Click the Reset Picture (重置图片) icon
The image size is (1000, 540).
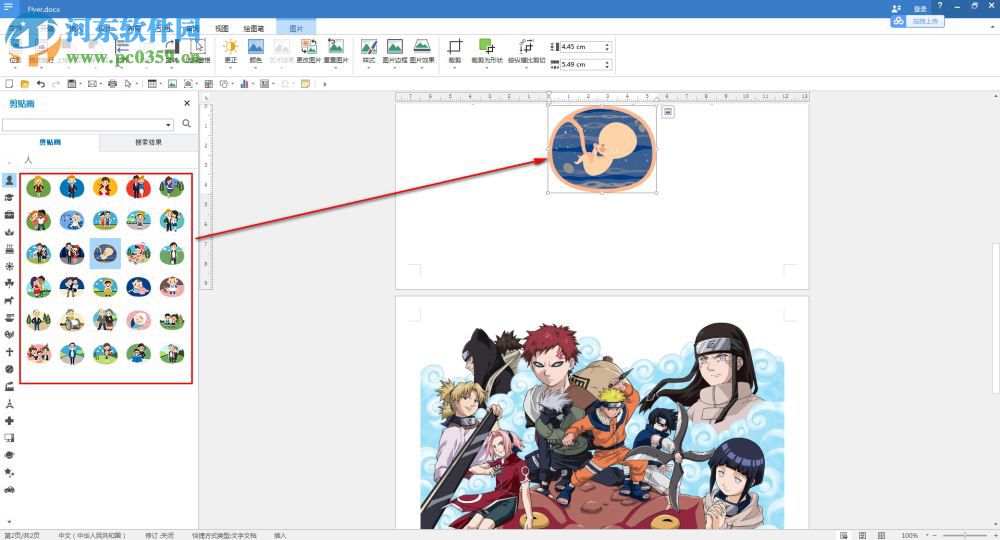pos(335,47)
